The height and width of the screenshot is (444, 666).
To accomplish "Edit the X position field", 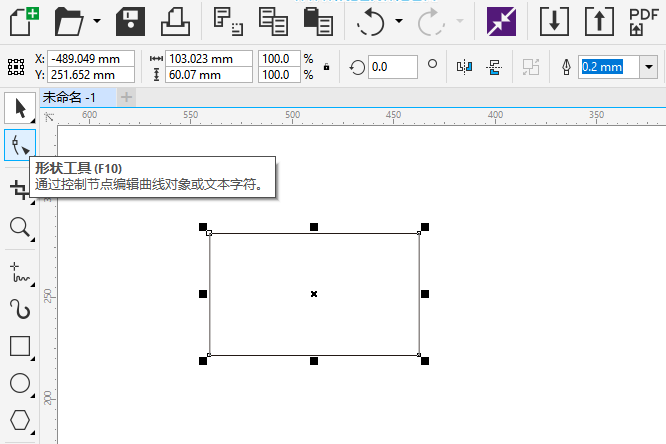I will point(91,59).
